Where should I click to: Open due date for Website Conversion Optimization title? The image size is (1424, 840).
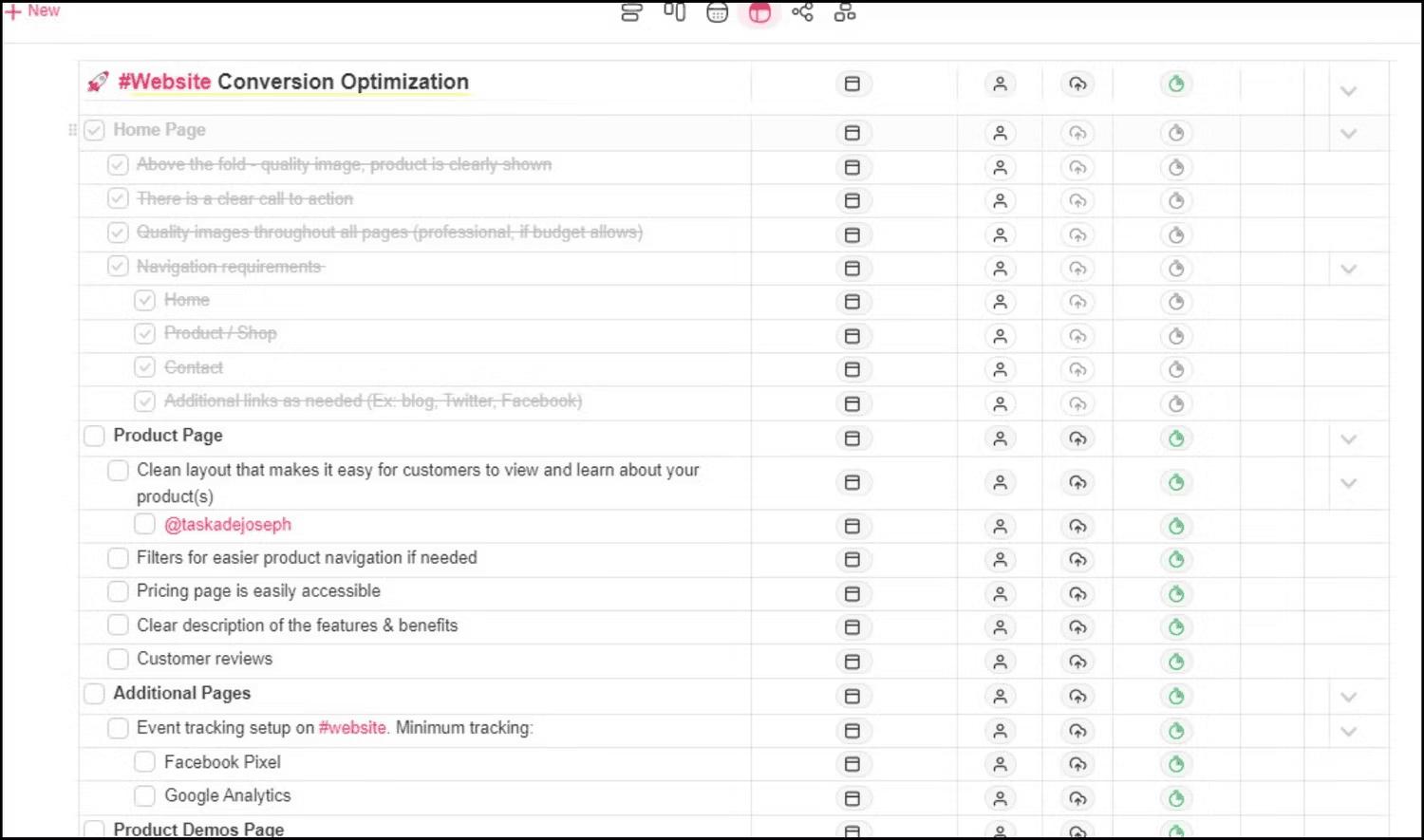pos(853,84)
